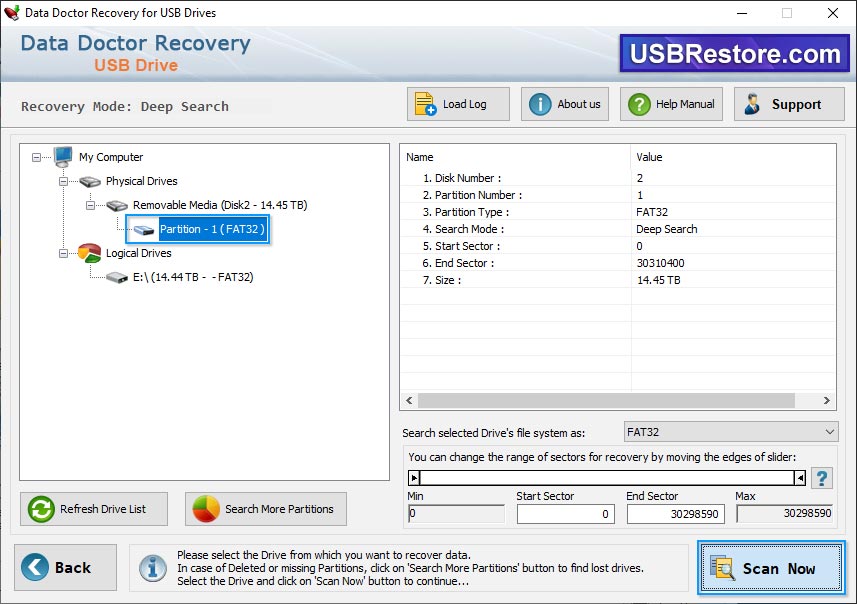This screenshot has width=857, height=604.
Task: Click the Partition - 1 drive icon
Action: (x=144, y=230)
